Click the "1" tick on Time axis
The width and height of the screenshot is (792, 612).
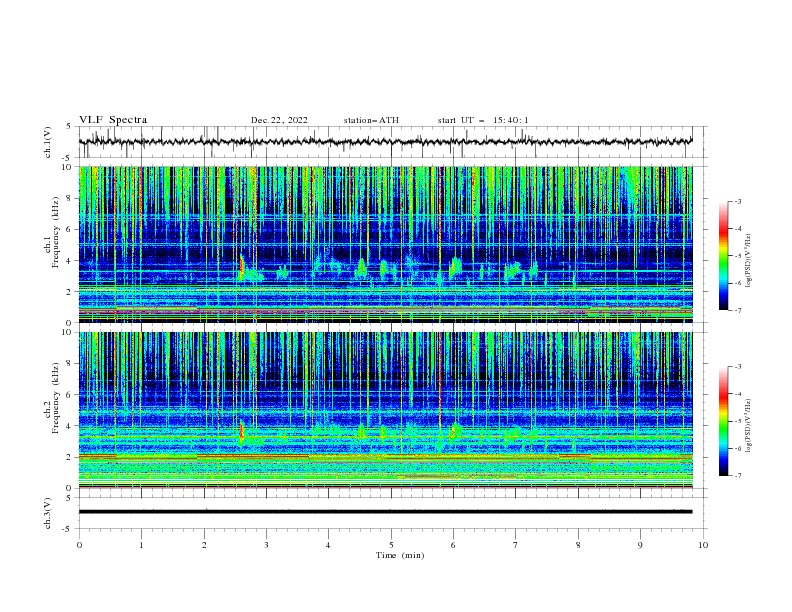(141, 545)
